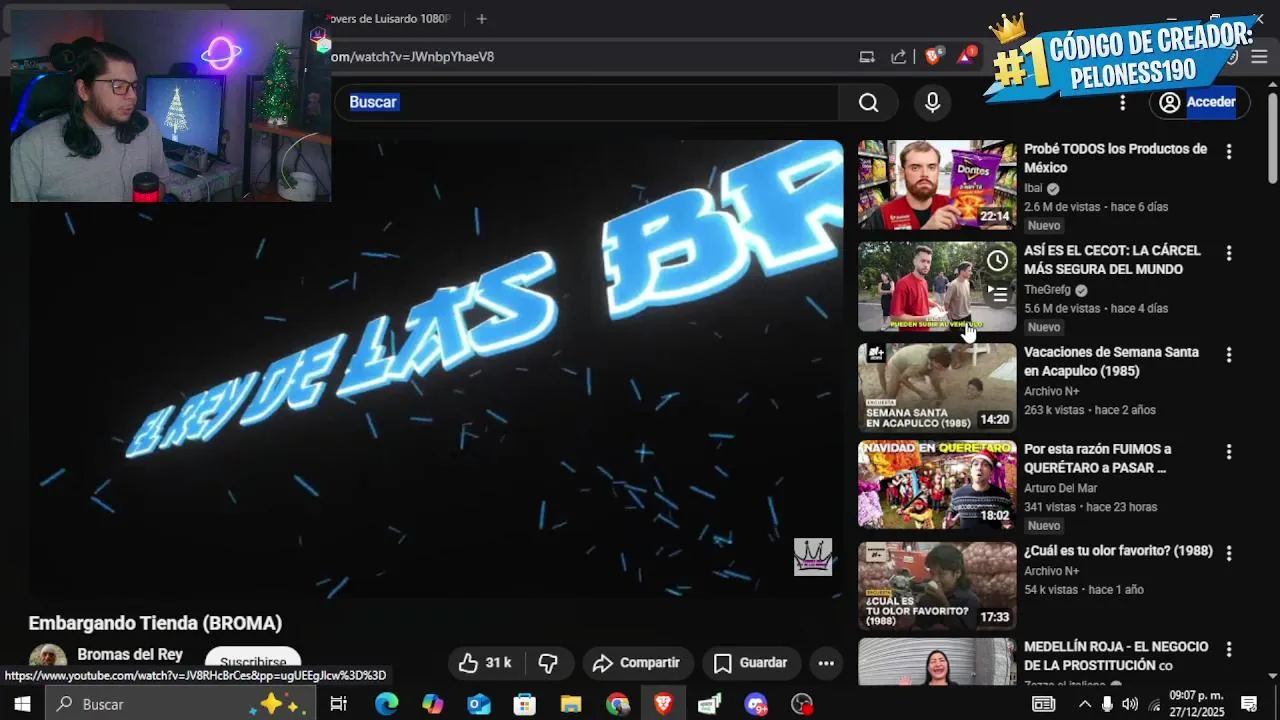This screenshot has width=1280, height=720.
Task: Open Microsoft Store from taskbar
Action: [x=525, y=704]
